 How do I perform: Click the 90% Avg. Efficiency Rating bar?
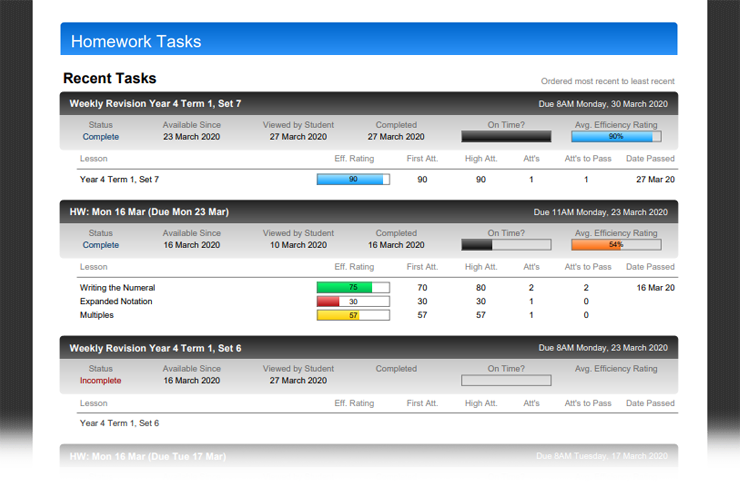615,137
